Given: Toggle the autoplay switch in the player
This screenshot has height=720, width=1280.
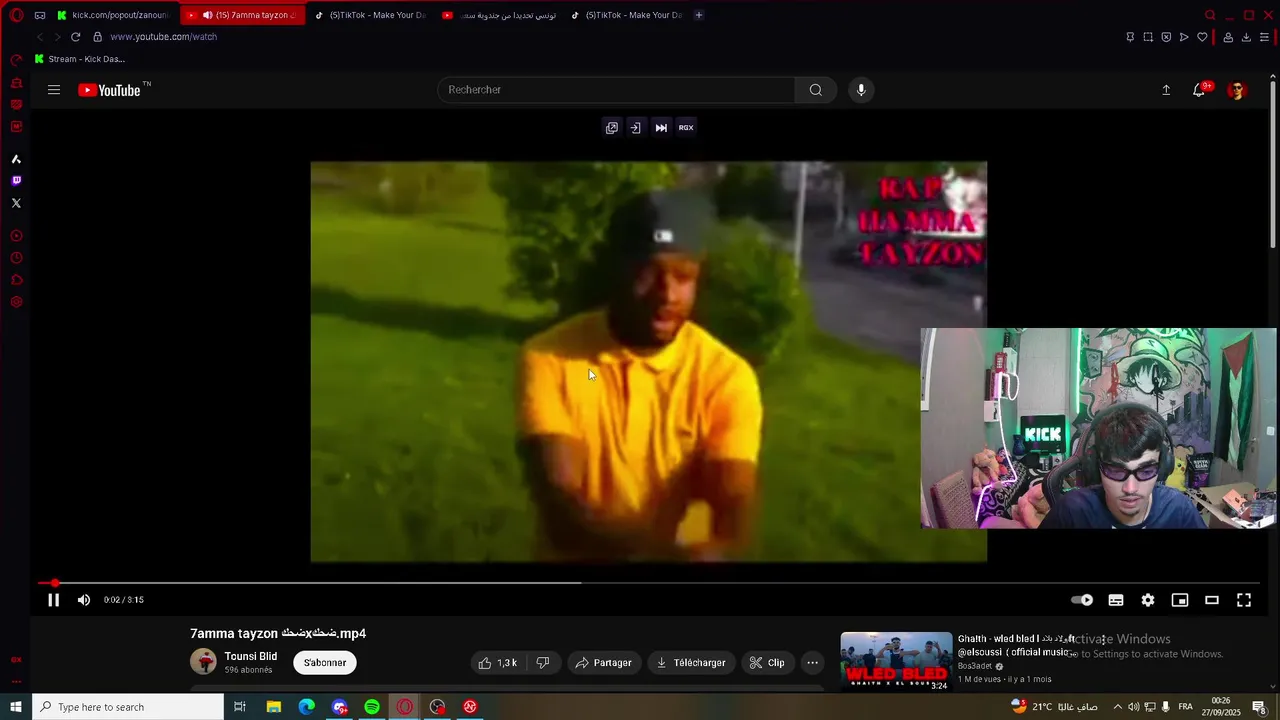Looking at the screenshot, I should (x=1082, y=600).
